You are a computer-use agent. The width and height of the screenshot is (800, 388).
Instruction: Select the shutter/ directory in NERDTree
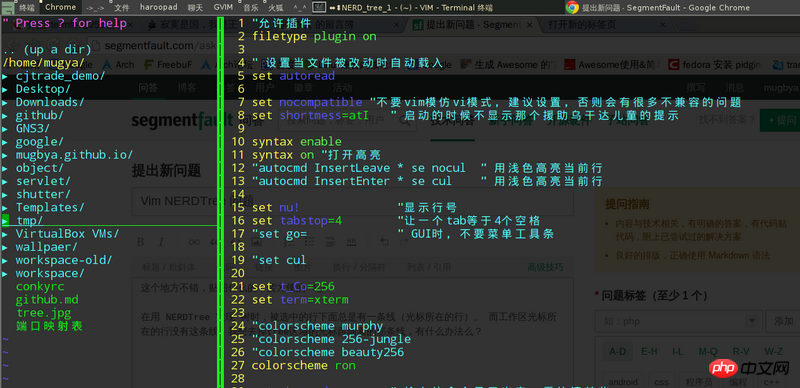click(x=43, y=195)
